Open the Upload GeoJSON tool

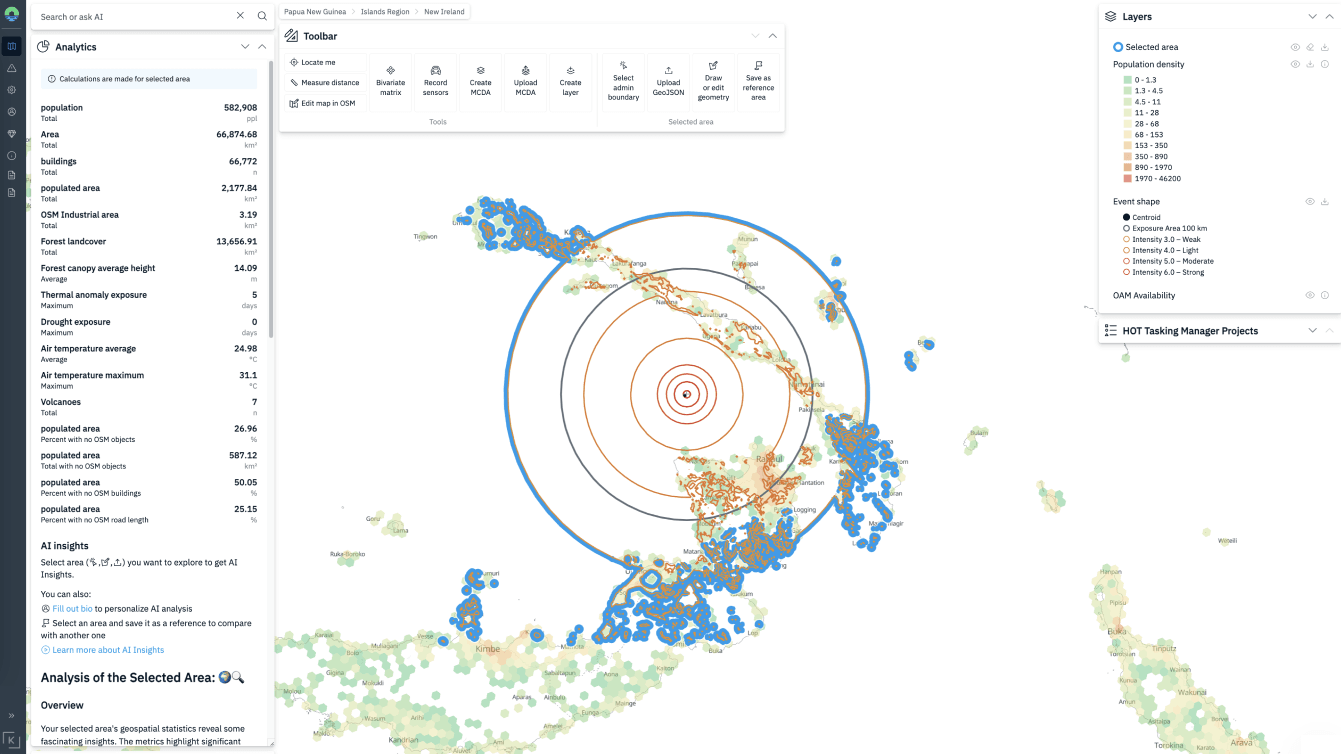tap(668, 81)
